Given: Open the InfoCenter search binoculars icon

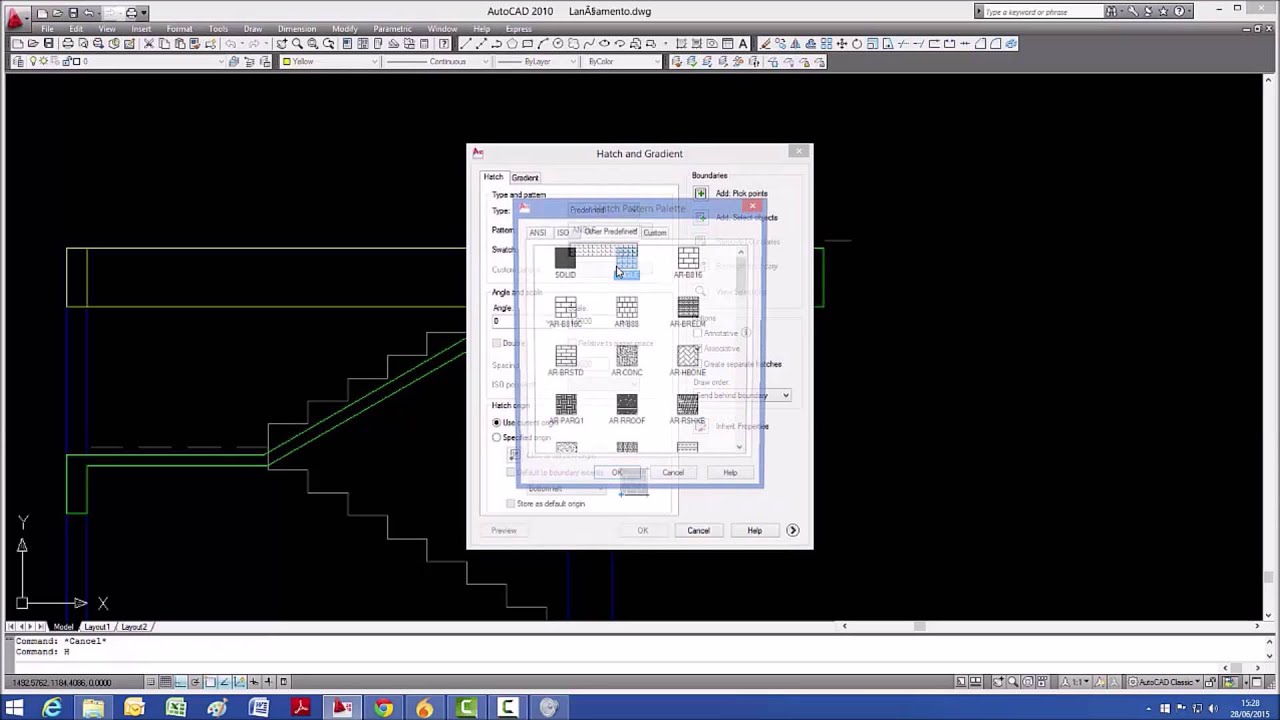Looking at the screenshot, I should (1112, 12).
